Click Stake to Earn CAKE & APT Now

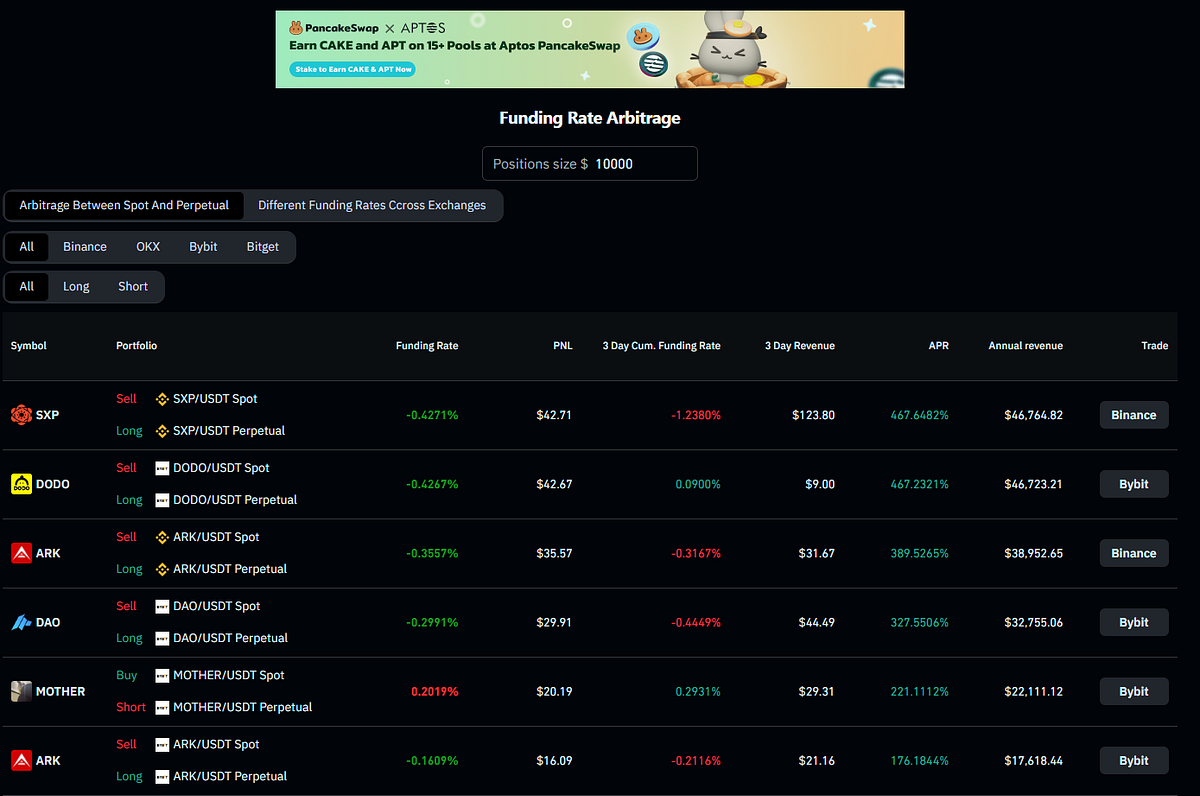click(x=353, y=70)
